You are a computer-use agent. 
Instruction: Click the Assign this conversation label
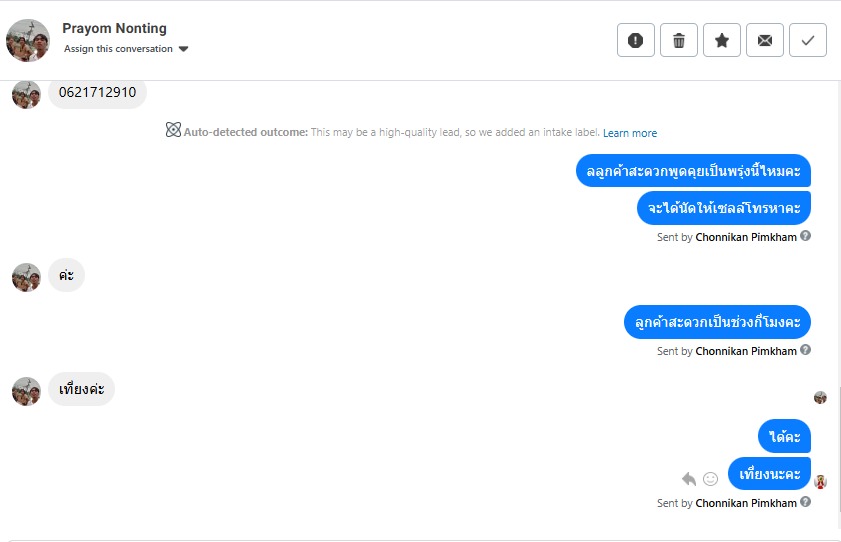118,49
